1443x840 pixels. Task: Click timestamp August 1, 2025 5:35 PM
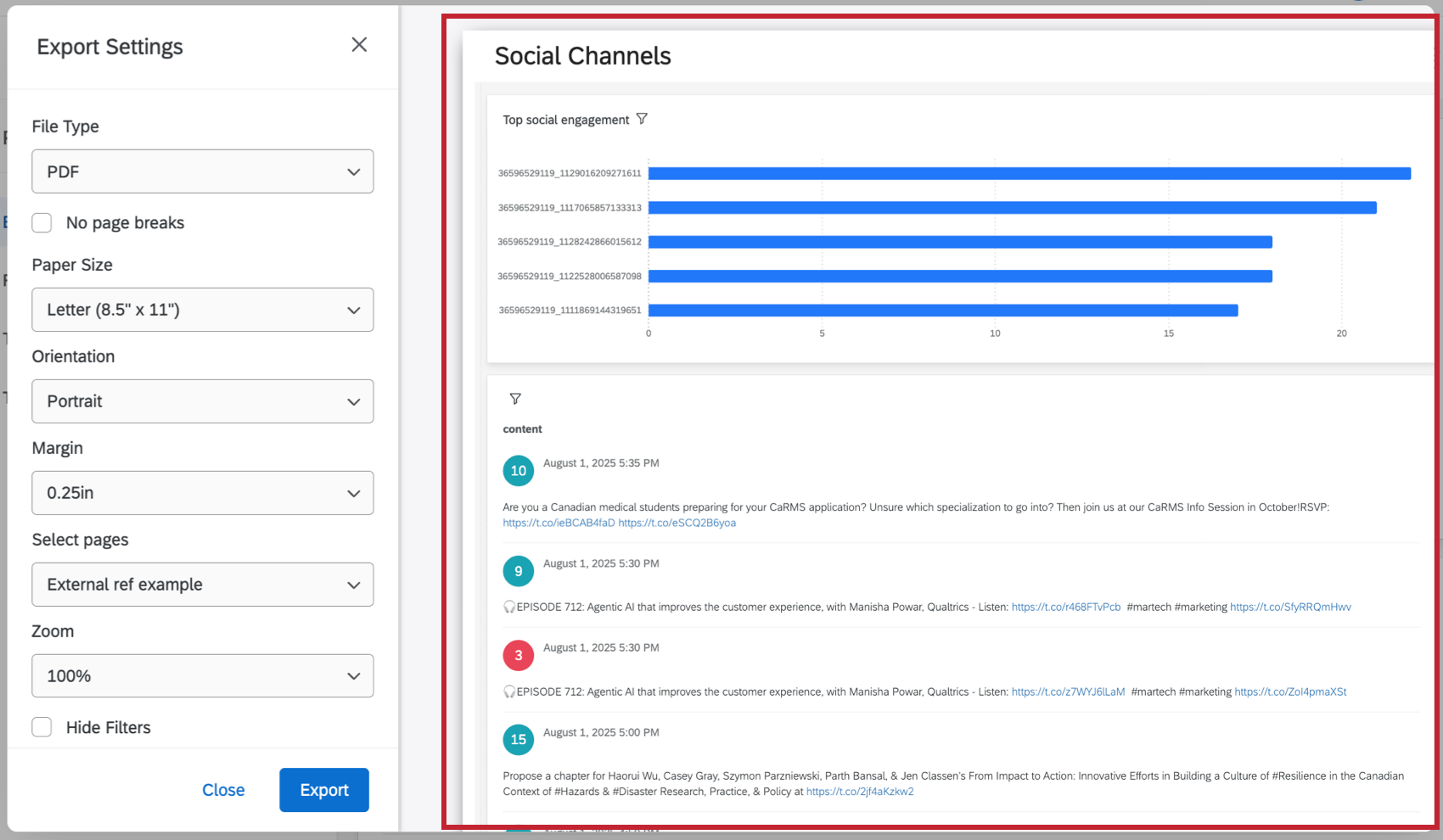601,463
